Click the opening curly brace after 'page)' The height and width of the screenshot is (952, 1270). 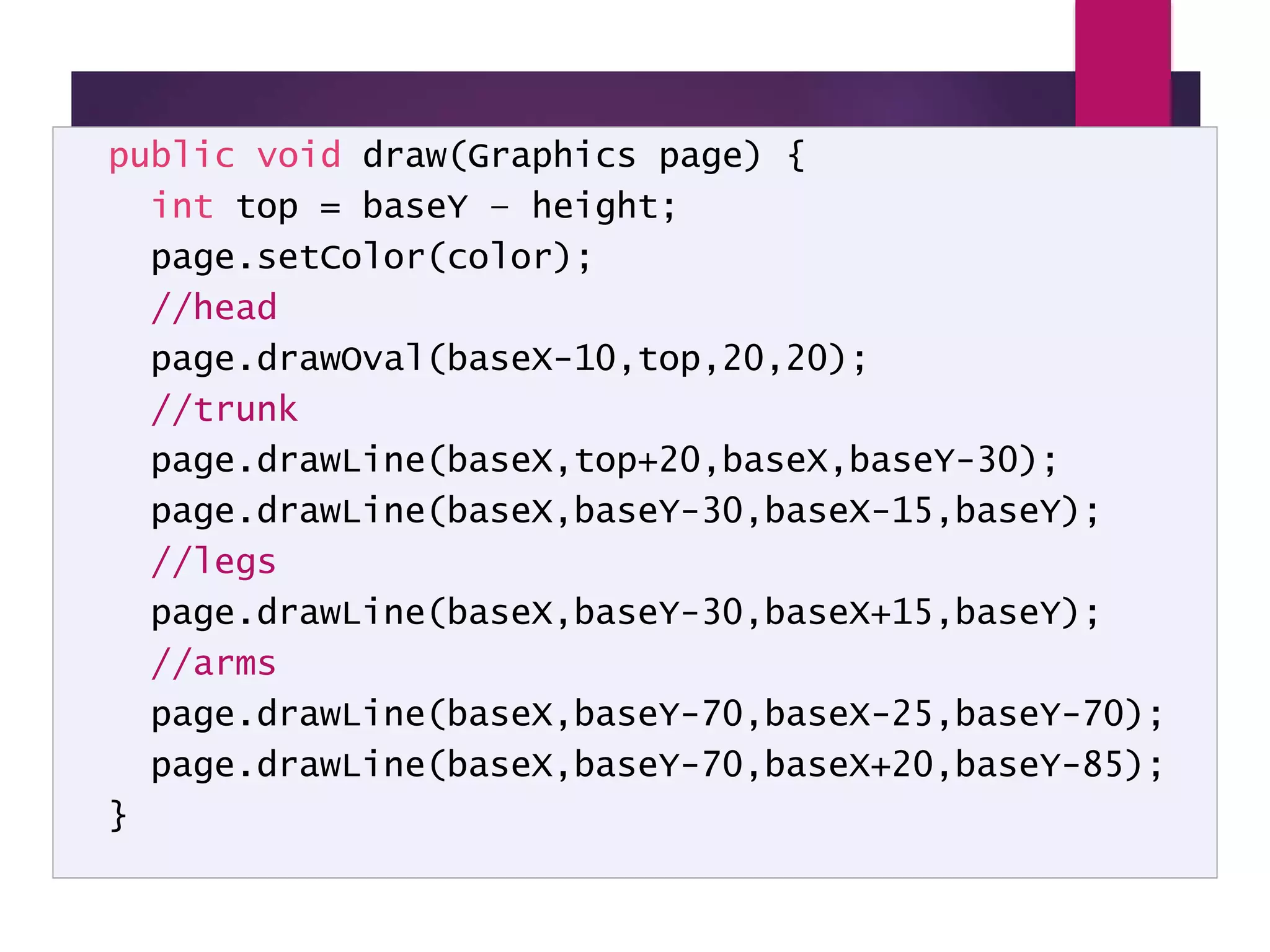pyautogui.click(x=796, y=155)
